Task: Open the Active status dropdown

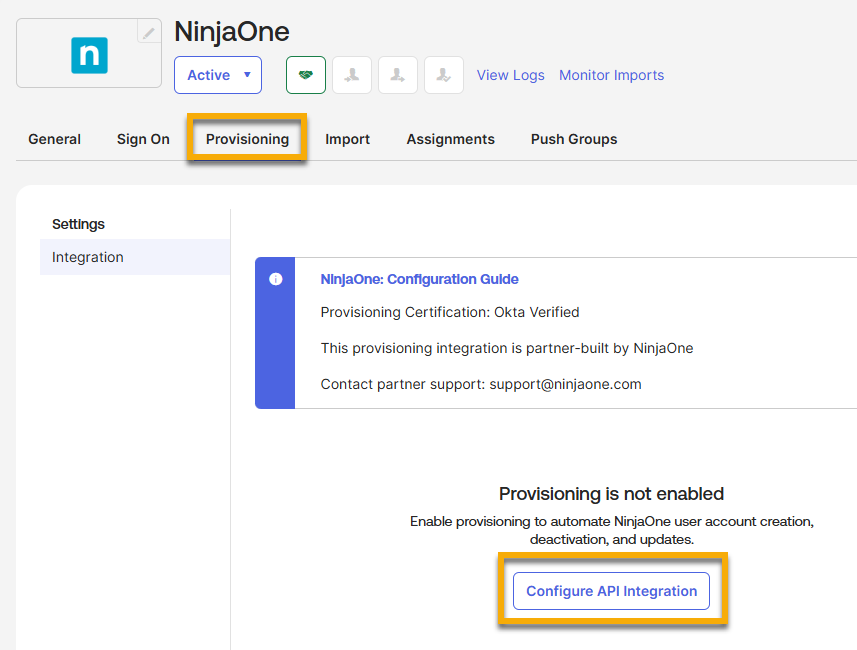Action: pyautogui.click(x=218, y=74)
